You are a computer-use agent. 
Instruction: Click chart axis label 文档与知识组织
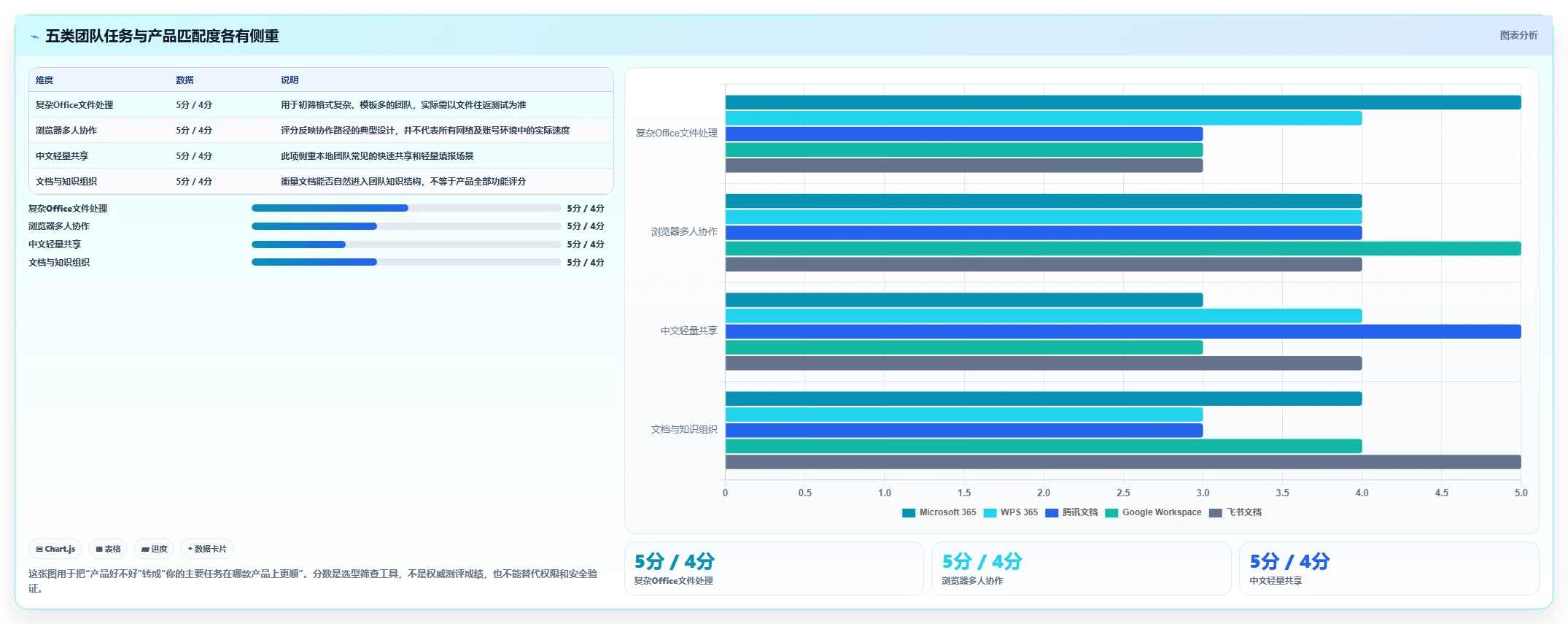tap(684, 430)
